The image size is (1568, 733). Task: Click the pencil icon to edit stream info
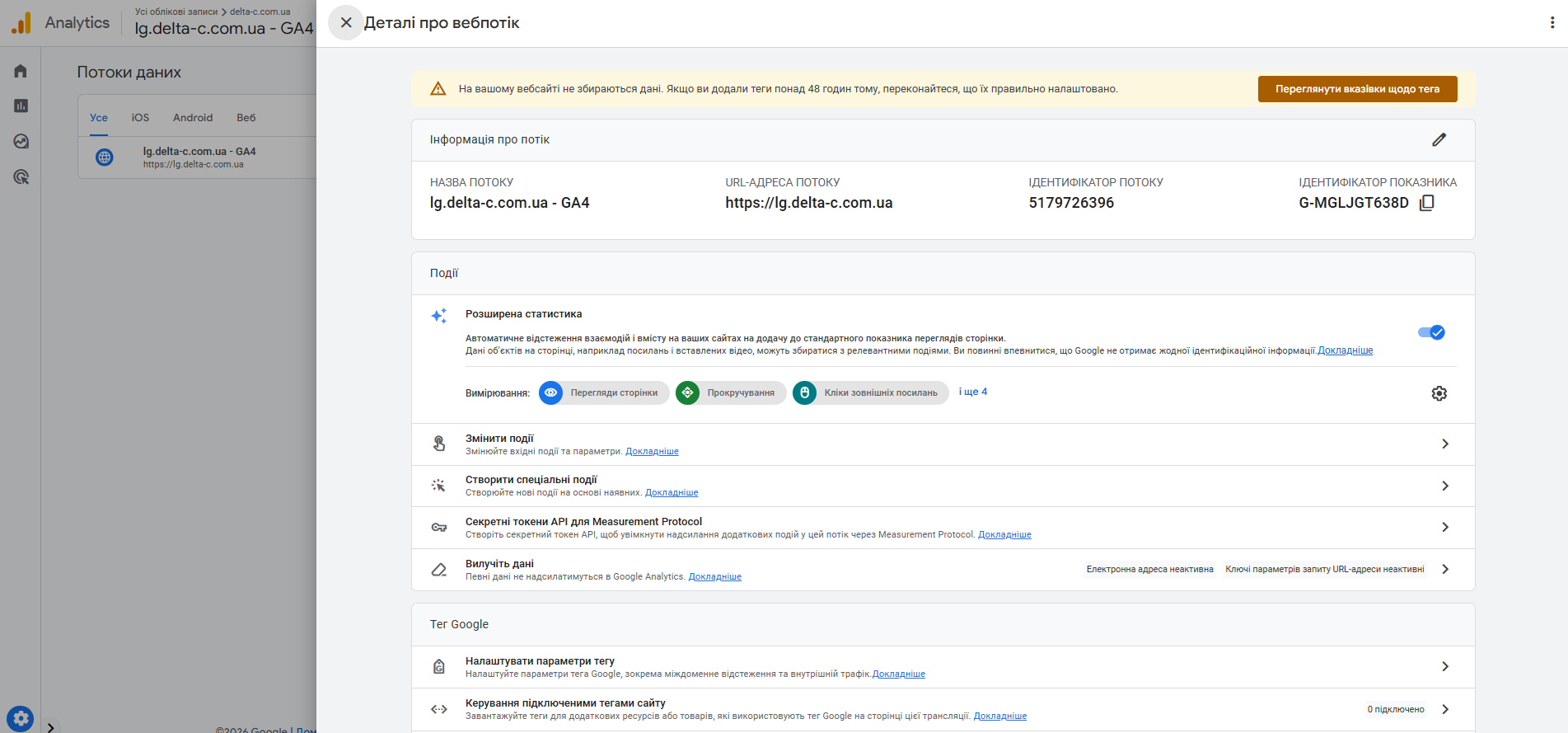point(1439,140)
